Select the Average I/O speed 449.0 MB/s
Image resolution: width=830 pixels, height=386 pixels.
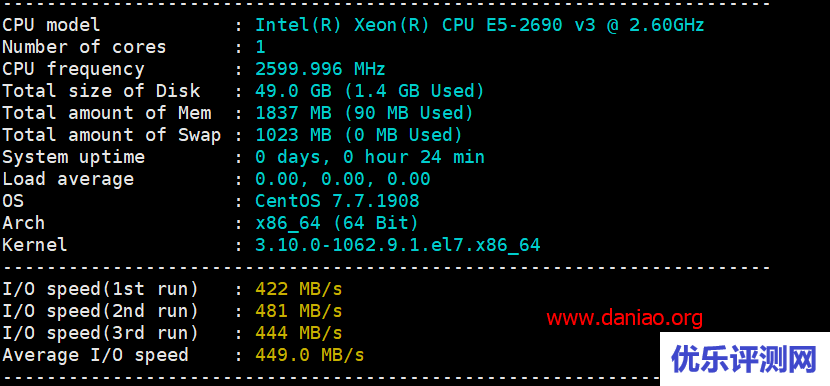tap(310, 355)
